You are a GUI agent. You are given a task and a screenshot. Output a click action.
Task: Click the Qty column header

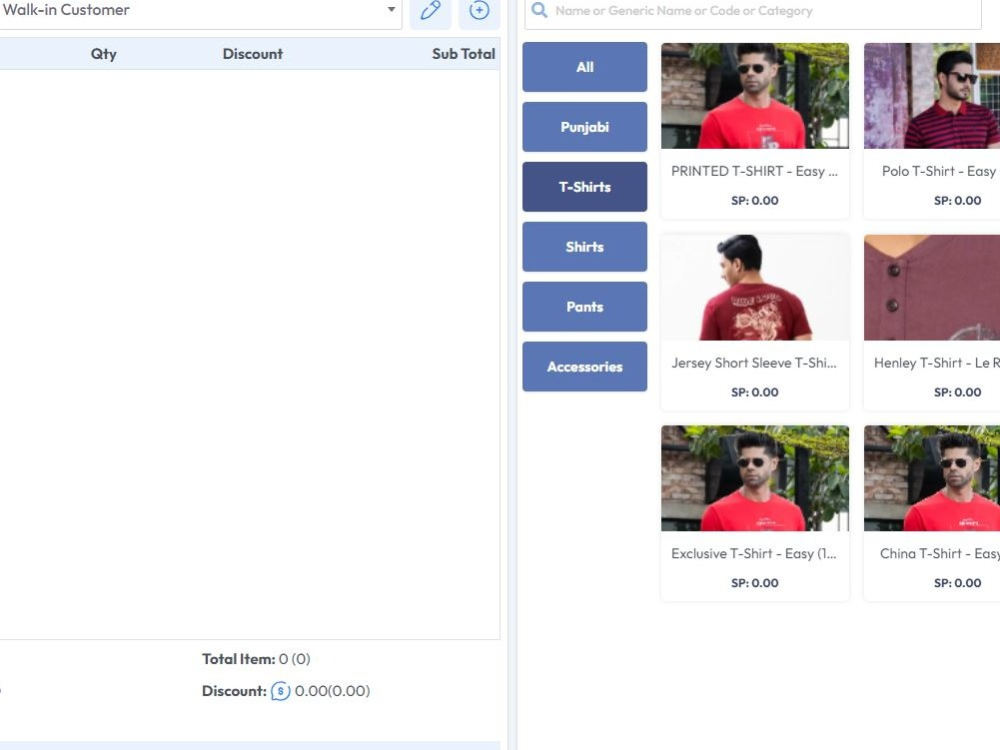104,54
